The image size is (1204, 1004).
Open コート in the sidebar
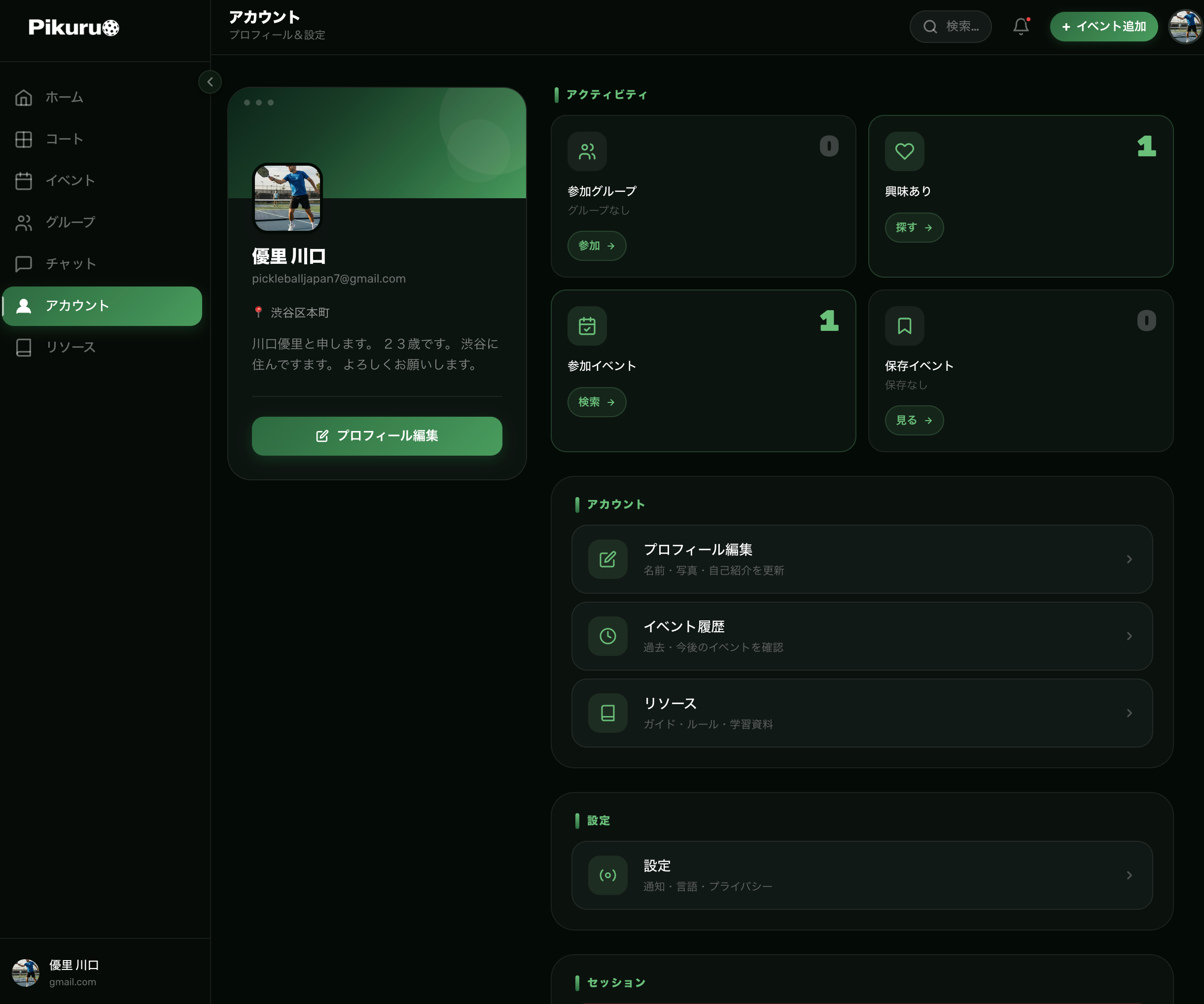(x=102, y=140)
